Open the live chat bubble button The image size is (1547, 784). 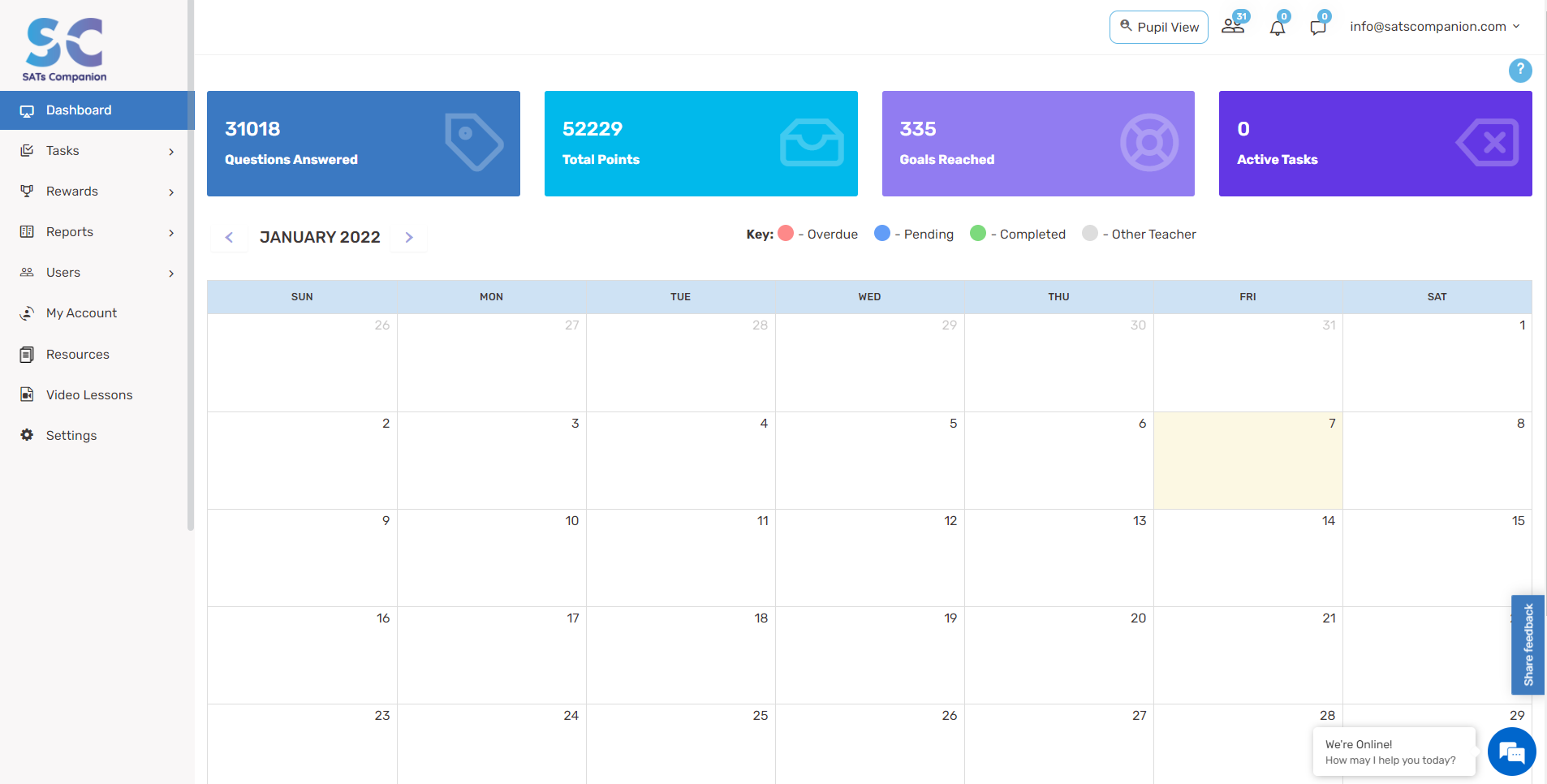[x=1511, y=752]
